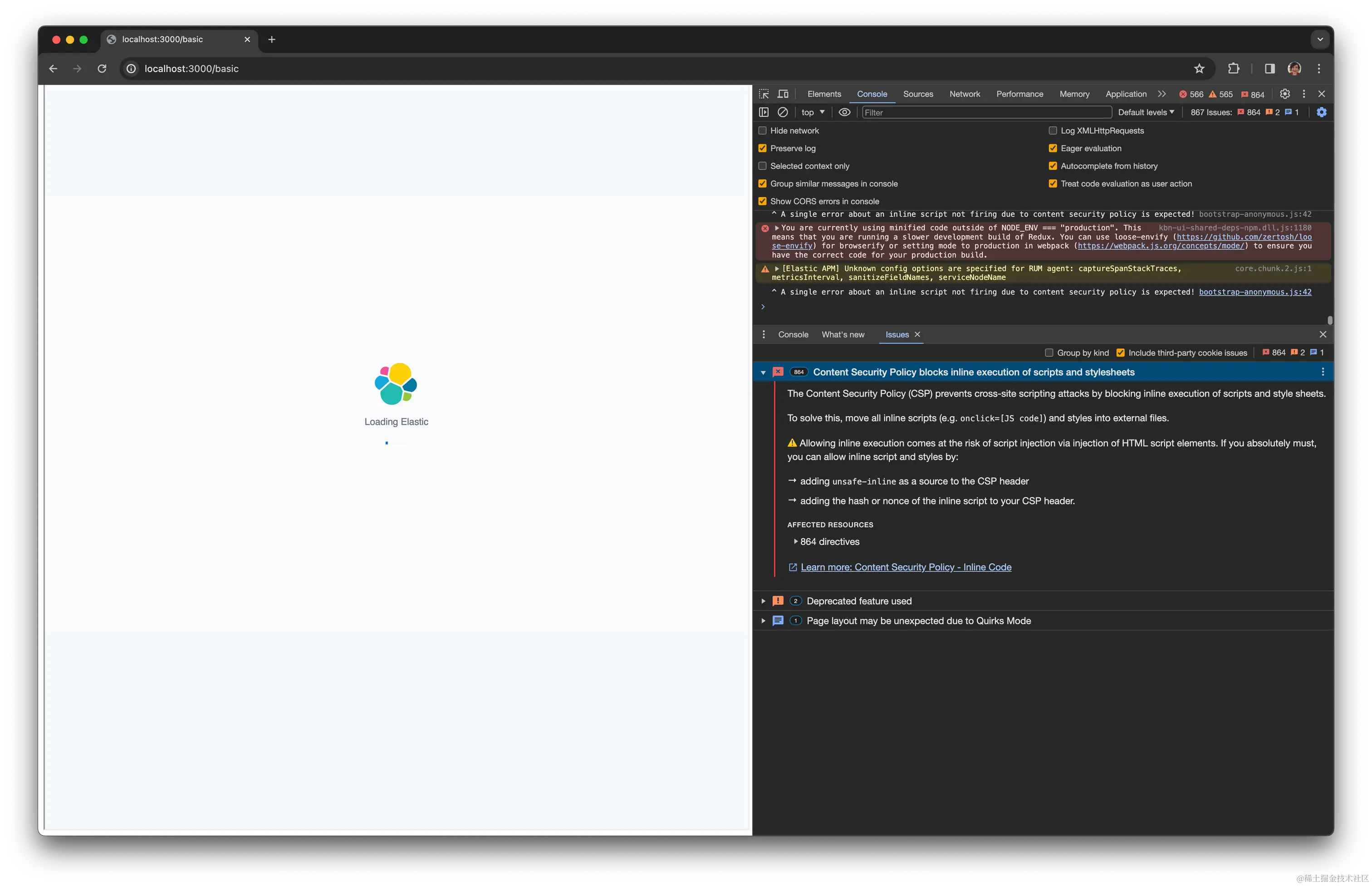This screenshot has height=886, width=1372.
Task: Expand the Deprecated feature used issue
Action: (x=764, y=601)
